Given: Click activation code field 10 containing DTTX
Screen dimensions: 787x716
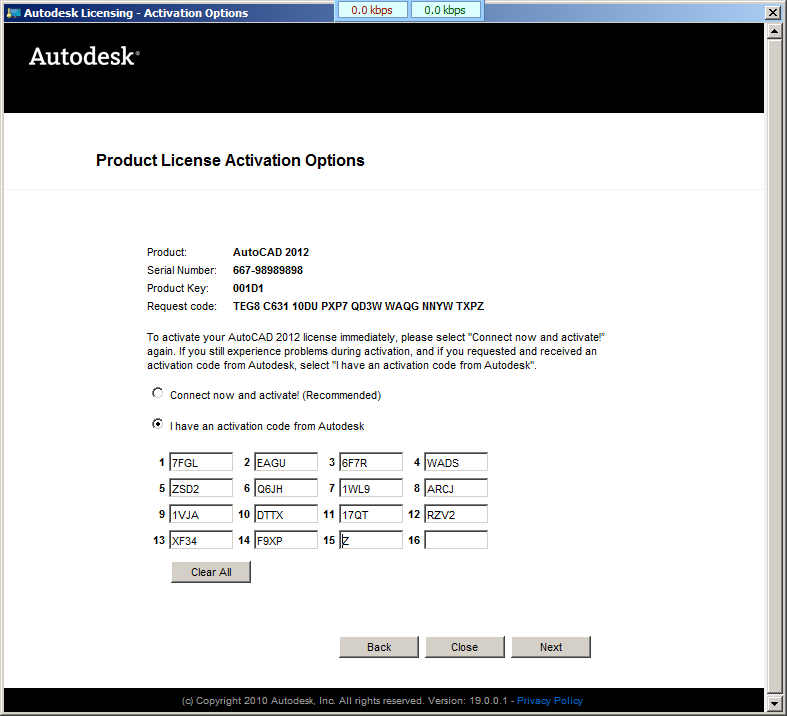Looking at the screenshot, I should click(286, 514).
